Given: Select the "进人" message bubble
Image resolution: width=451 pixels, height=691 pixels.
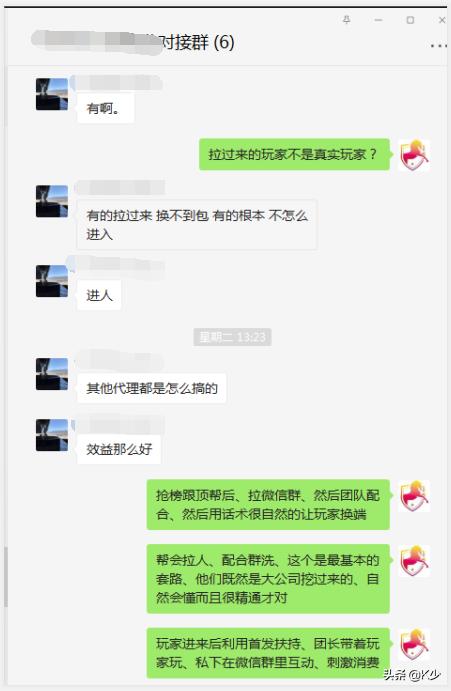Looking at the screenshot, I should point(99,295).
